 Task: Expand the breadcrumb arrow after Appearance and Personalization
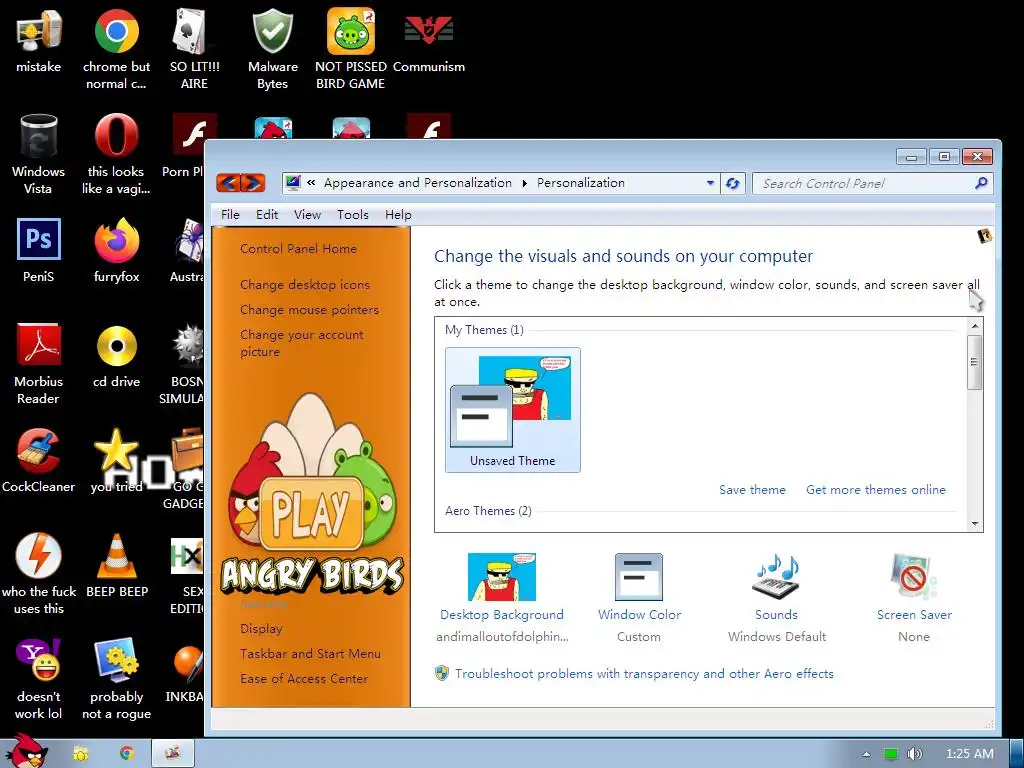tap(524, 184)
